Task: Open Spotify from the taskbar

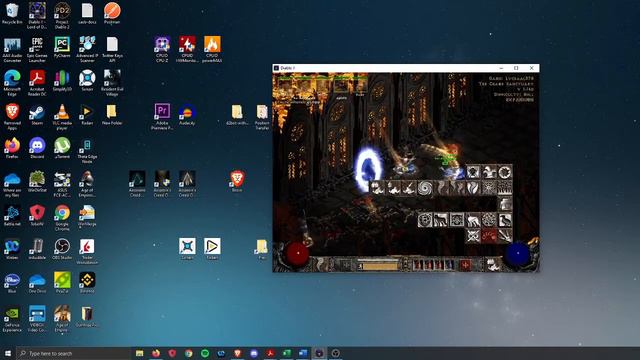Action: point(205,353)
